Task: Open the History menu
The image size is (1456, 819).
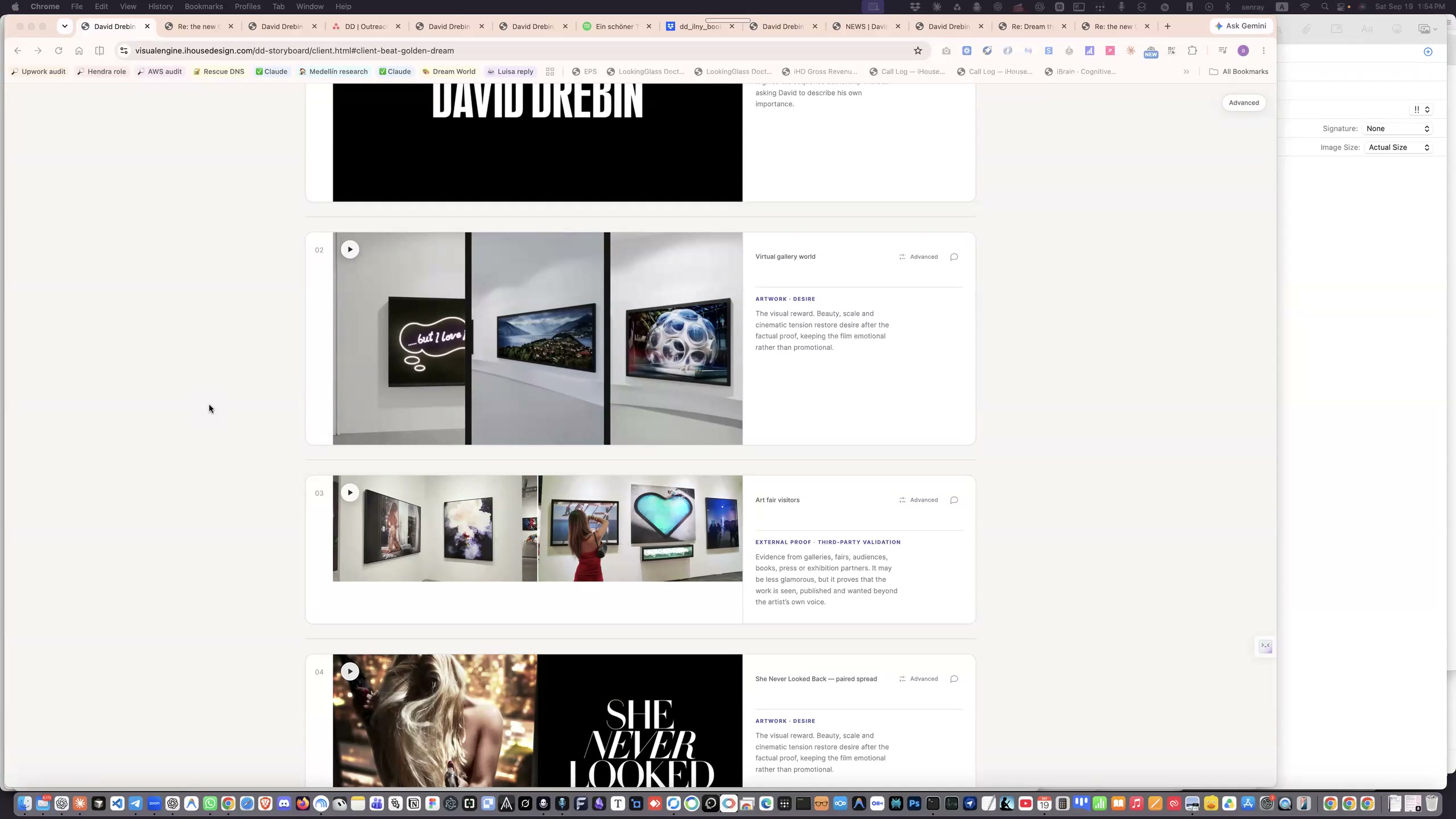Action: (160, 6)
